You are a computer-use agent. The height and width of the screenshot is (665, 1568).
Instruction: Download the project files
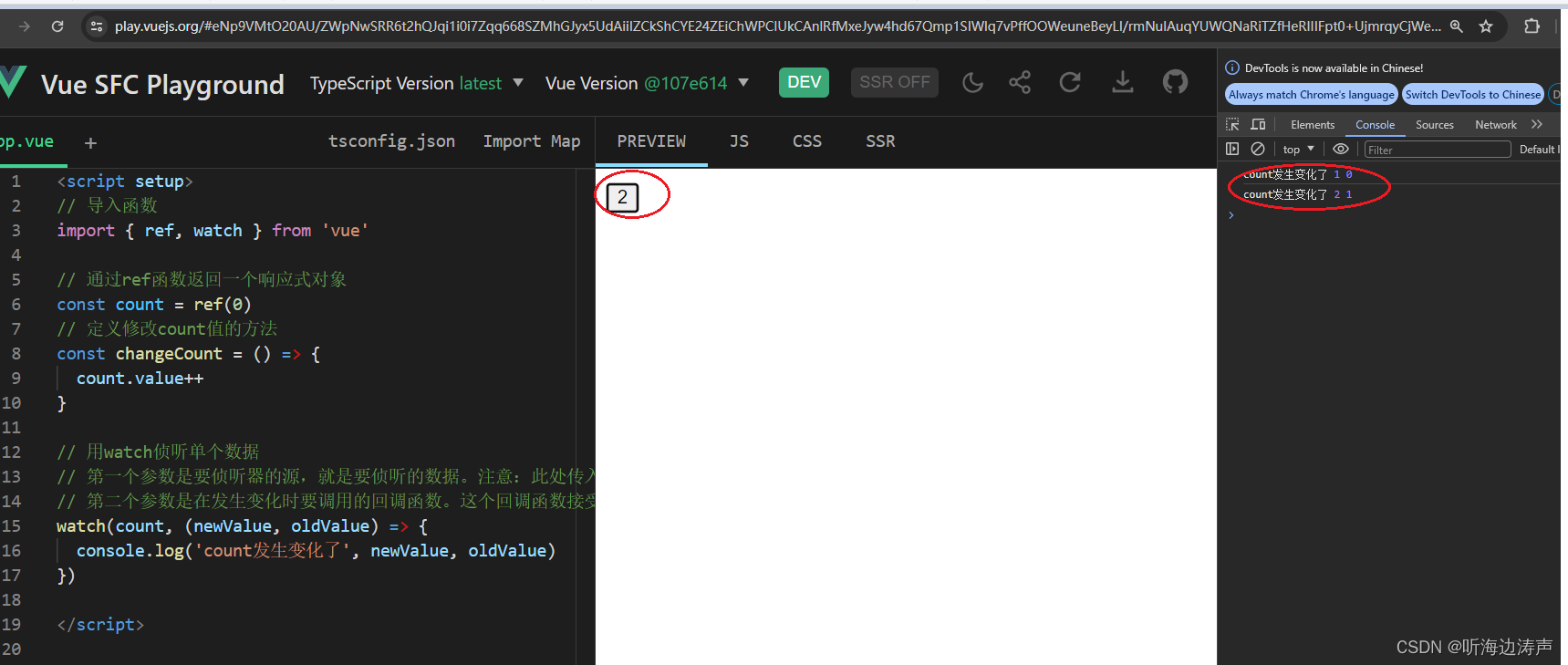click(1123, 83)
